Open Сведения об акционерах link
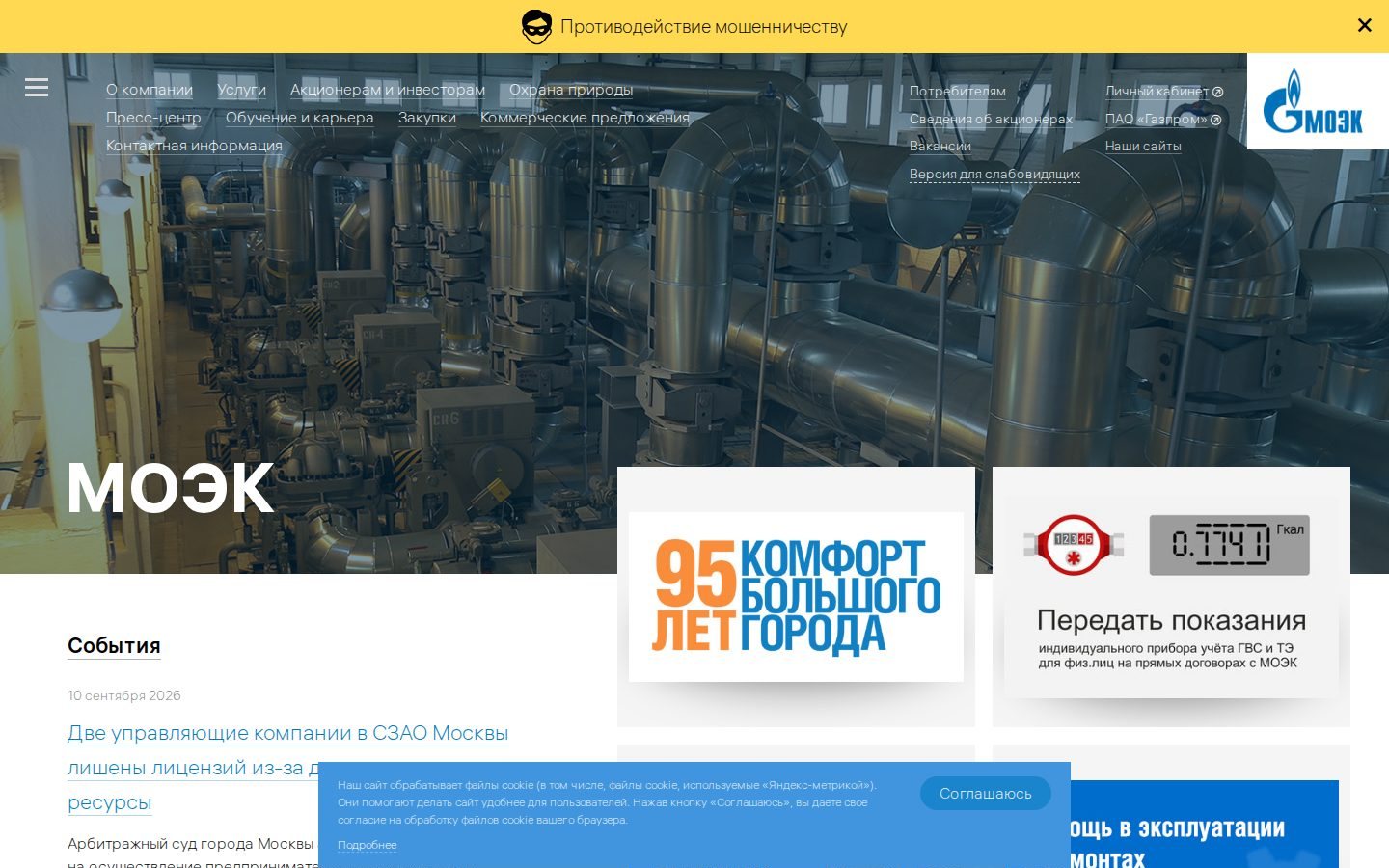 [x=991, y=120]
